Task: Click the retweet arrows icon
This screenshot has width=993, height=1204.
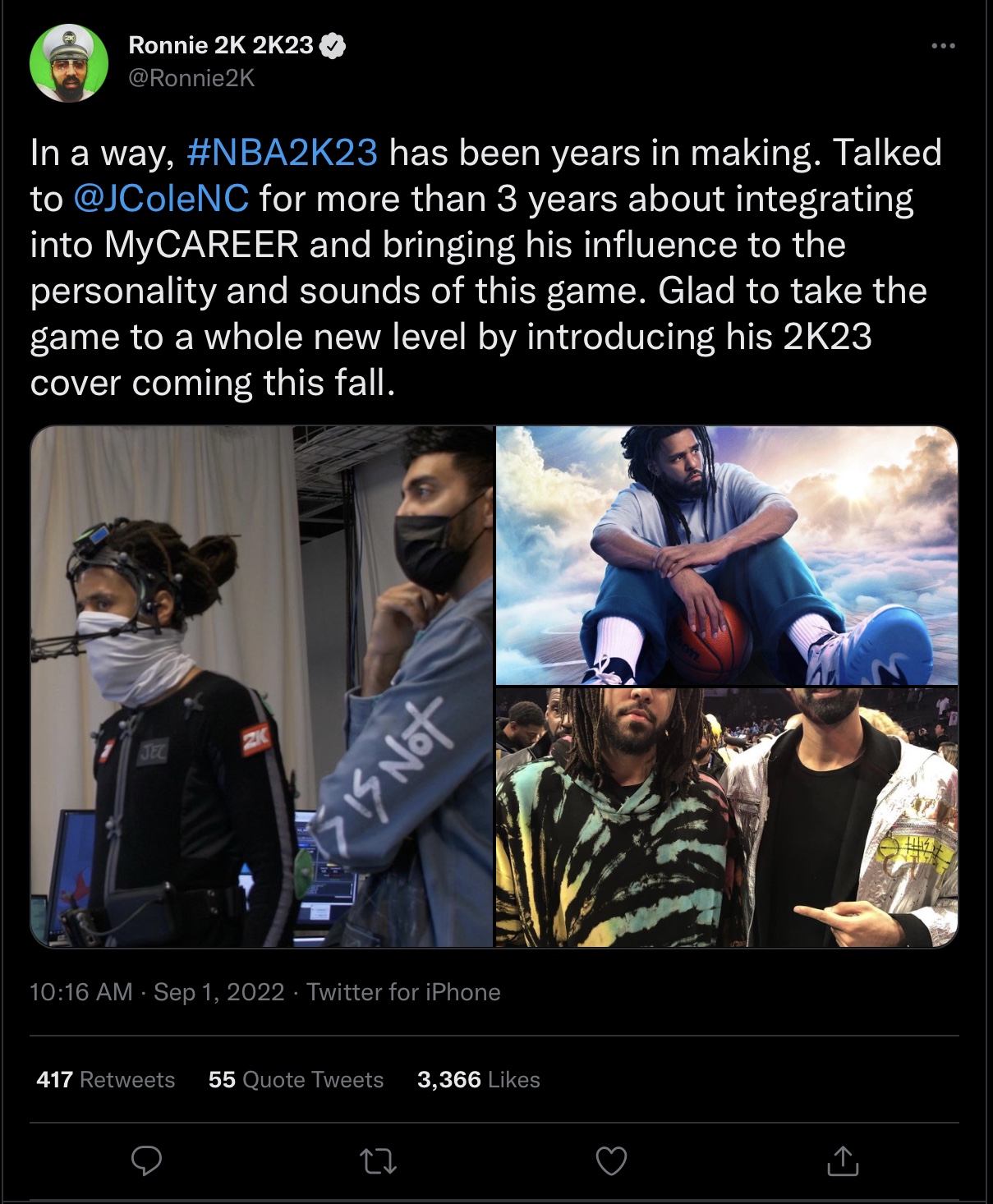Action: coord(379,1160)
